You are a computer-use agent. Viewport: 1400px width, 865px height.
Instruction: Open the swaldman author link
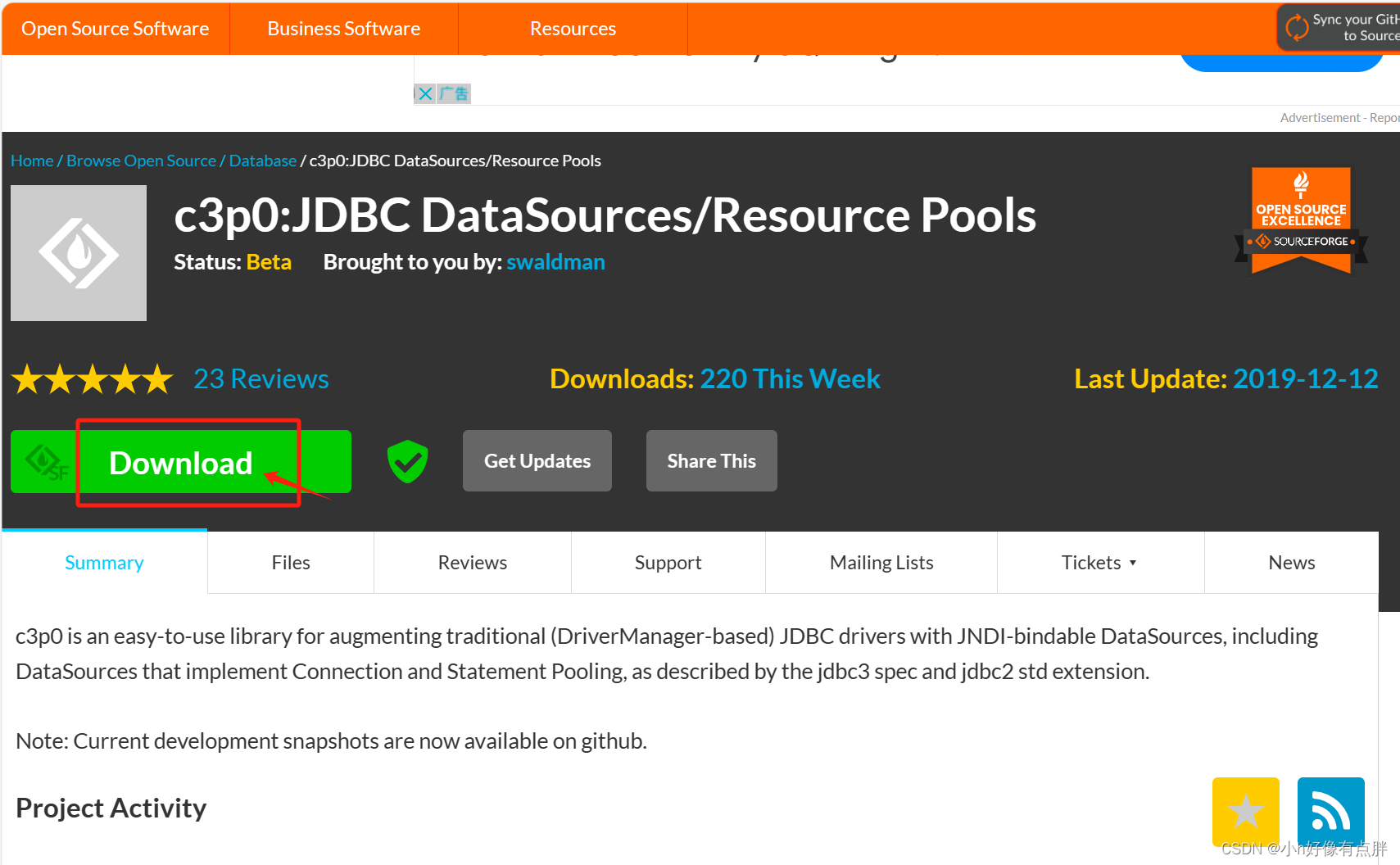coord(555,262)
